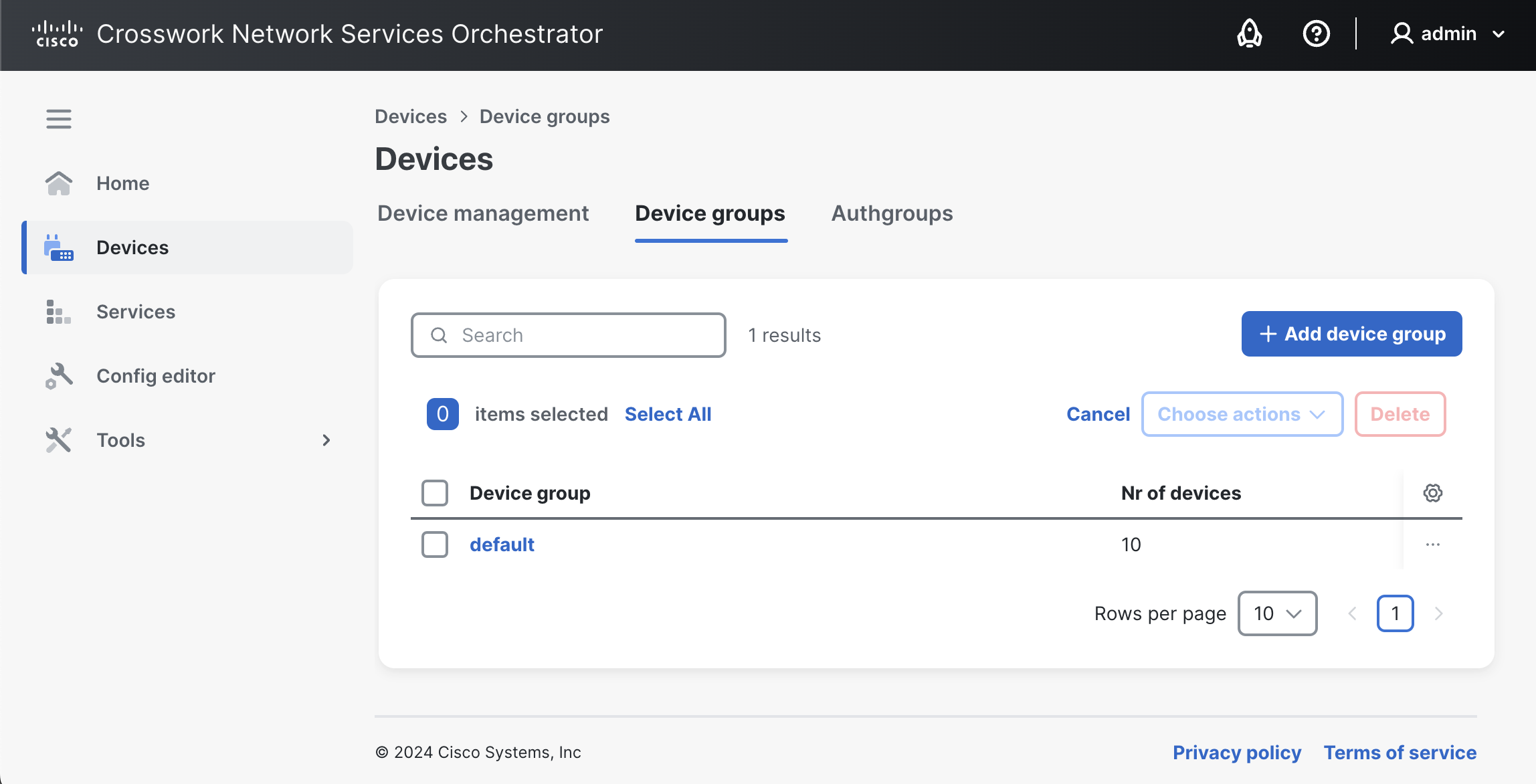Tick the default device group checkbox
1536x784 pixels.
(435, 545)
